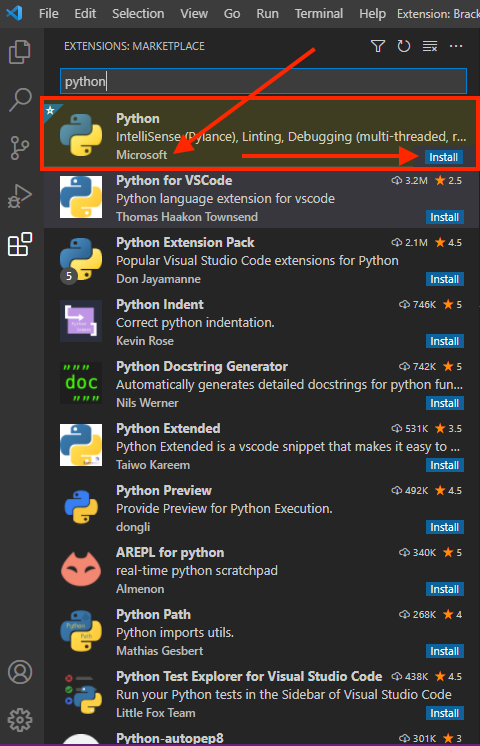Screen dimensions: 480x746
Task: Install the Python extension by Microsoft
Action: 444,157
